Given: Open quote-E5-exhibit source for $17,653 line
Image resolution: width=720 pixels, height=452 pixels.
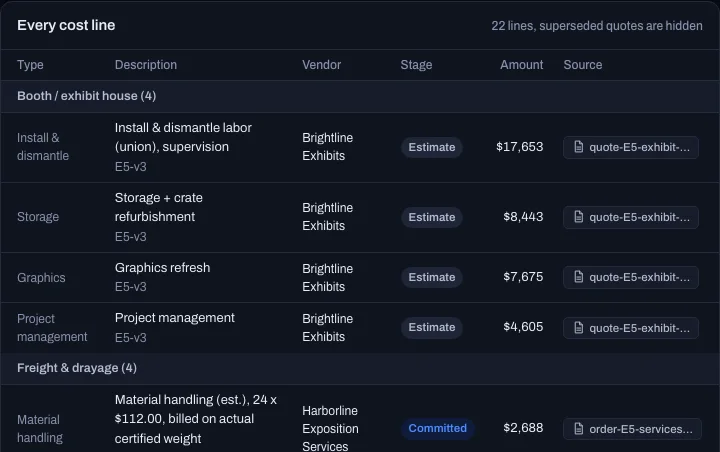Looking at the screenshot, I should pos(631,147).
